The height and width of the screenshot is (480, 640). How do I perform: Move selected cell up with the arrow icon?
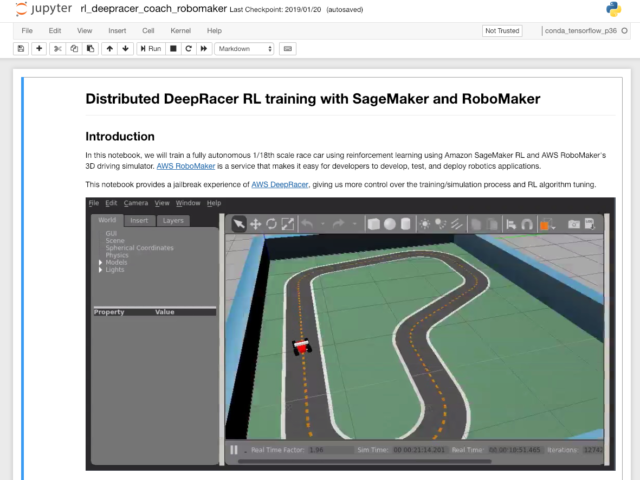click(x=109, y=49)
